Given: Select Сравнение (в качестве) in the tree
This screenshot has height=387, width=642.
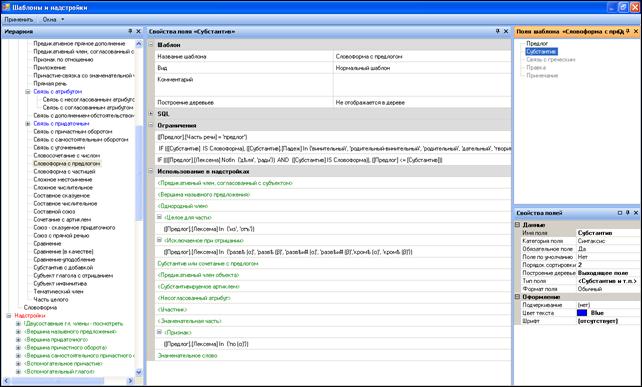Looking at the screenshot, I should coord(63,251).
